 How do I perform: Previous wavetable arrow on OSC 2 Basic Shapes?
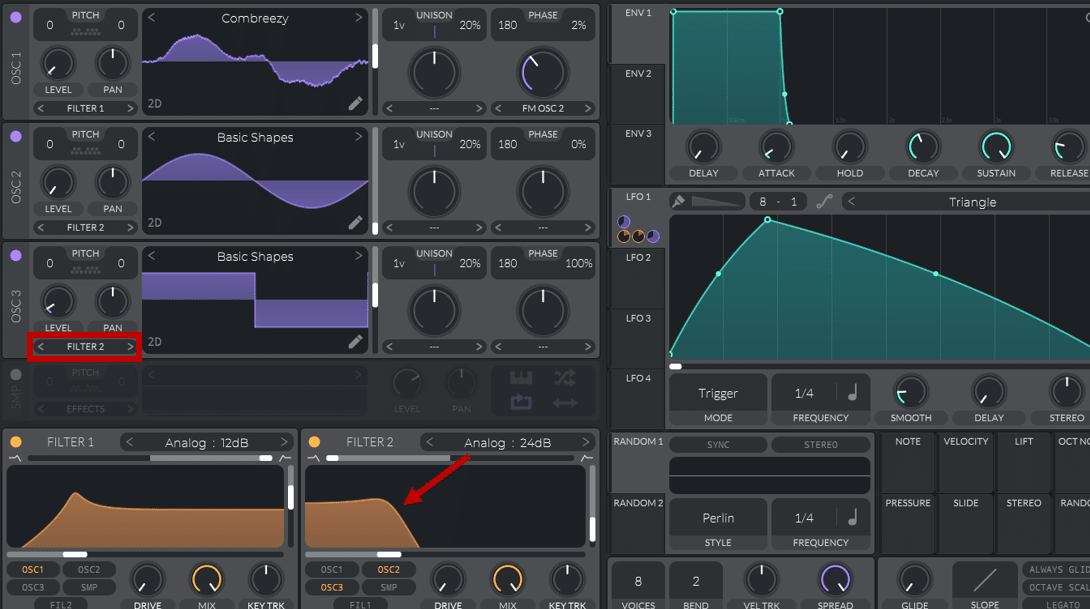pos(152,137)
